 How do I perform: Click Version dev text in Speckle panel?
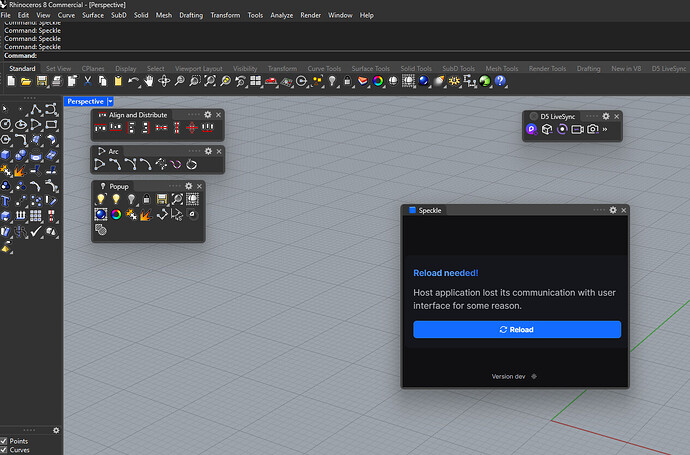coord(508,377)
